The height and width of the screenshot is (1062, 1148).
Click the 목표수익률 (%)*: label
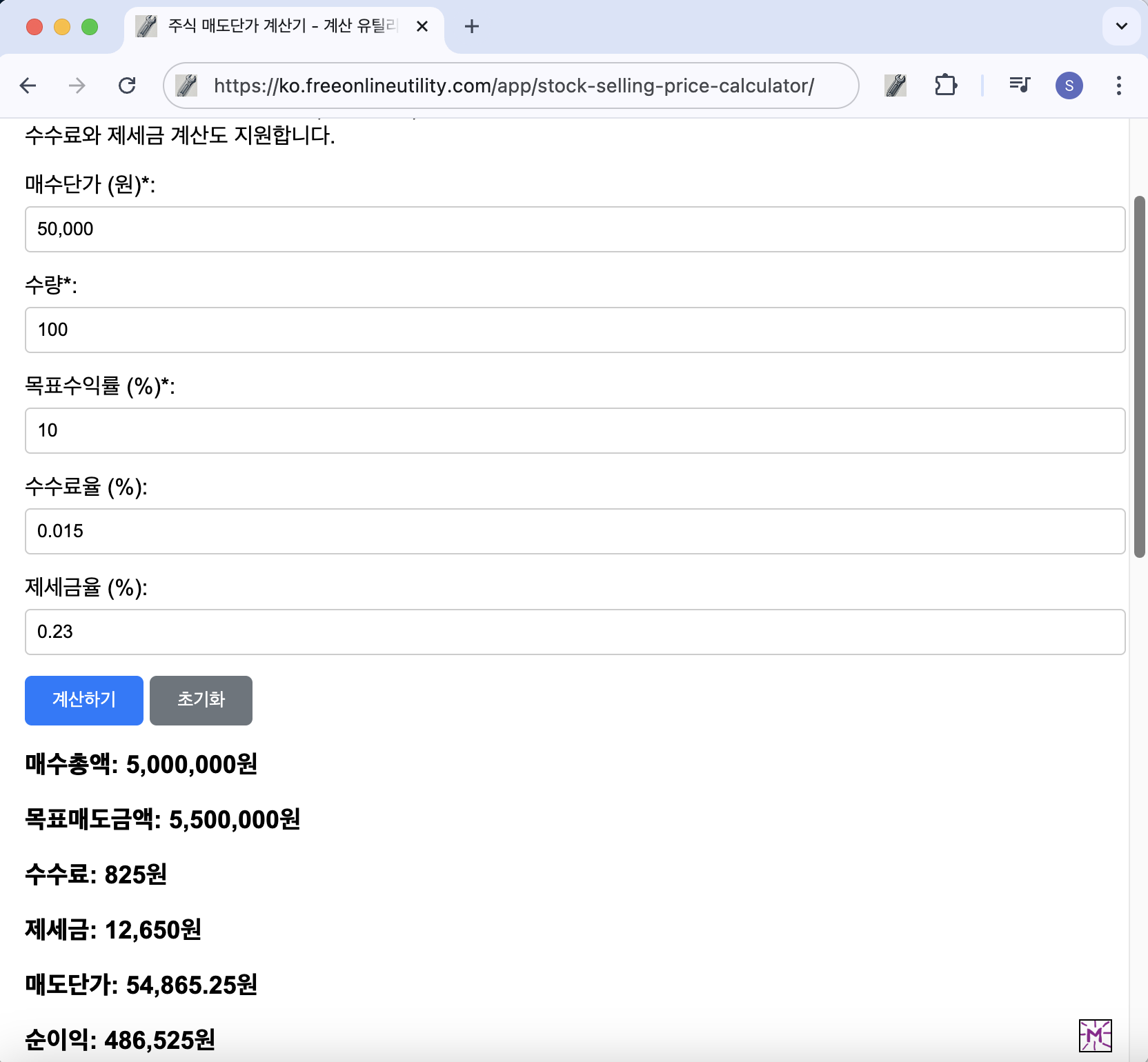100,385
